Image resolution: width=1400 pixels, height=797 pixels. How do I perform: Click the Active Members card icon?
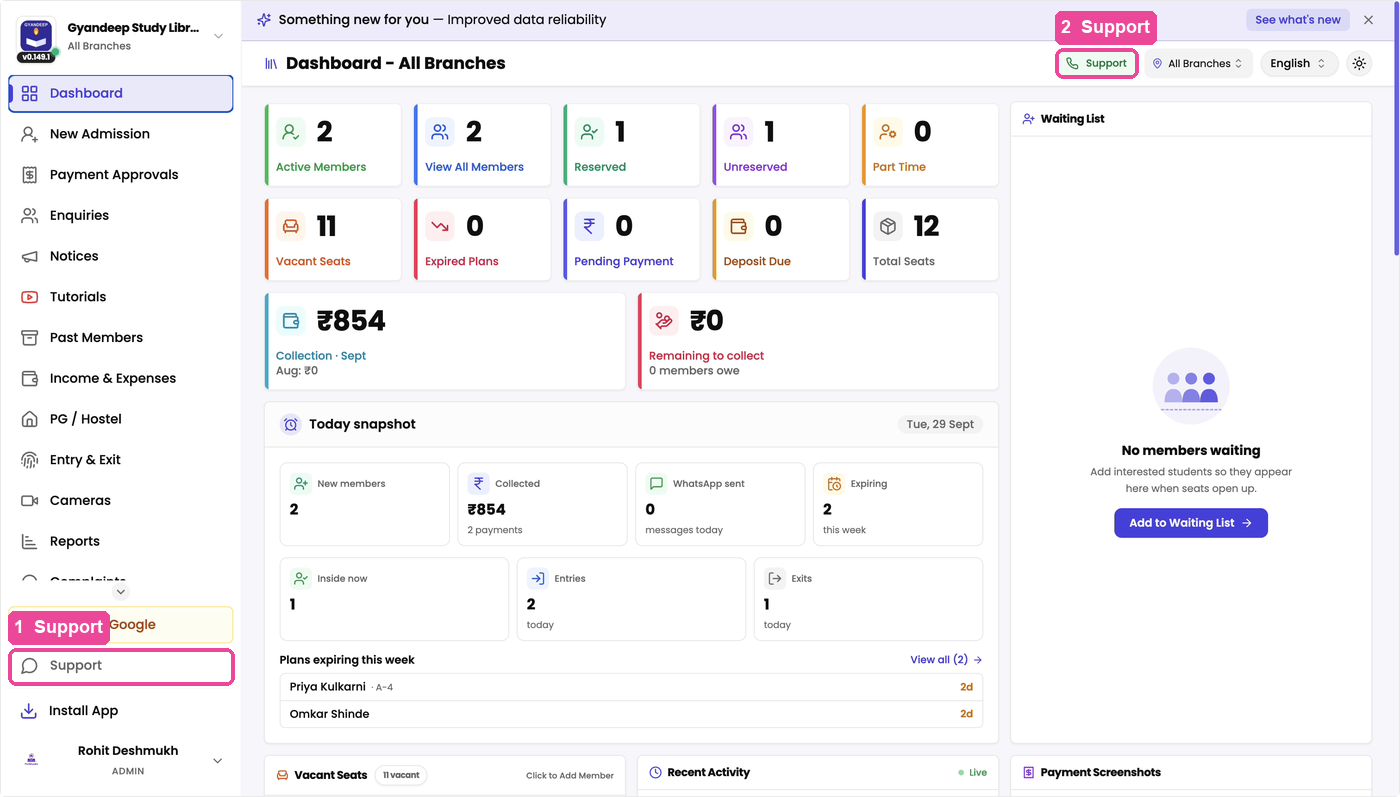[290, 131]
